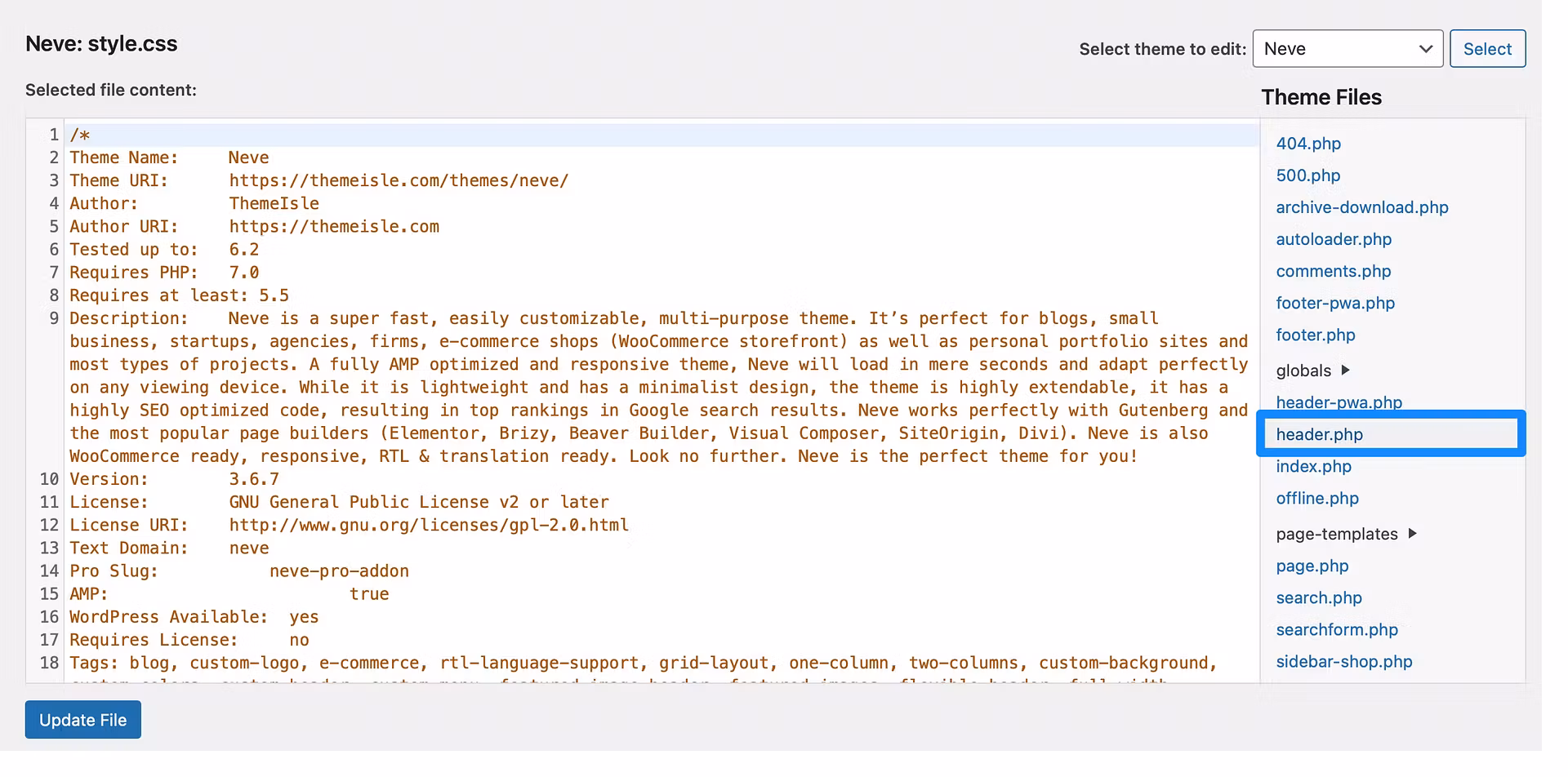Open the 500.php theme file
Screen dimensions: 1568x777
(x=1307, y=175)
